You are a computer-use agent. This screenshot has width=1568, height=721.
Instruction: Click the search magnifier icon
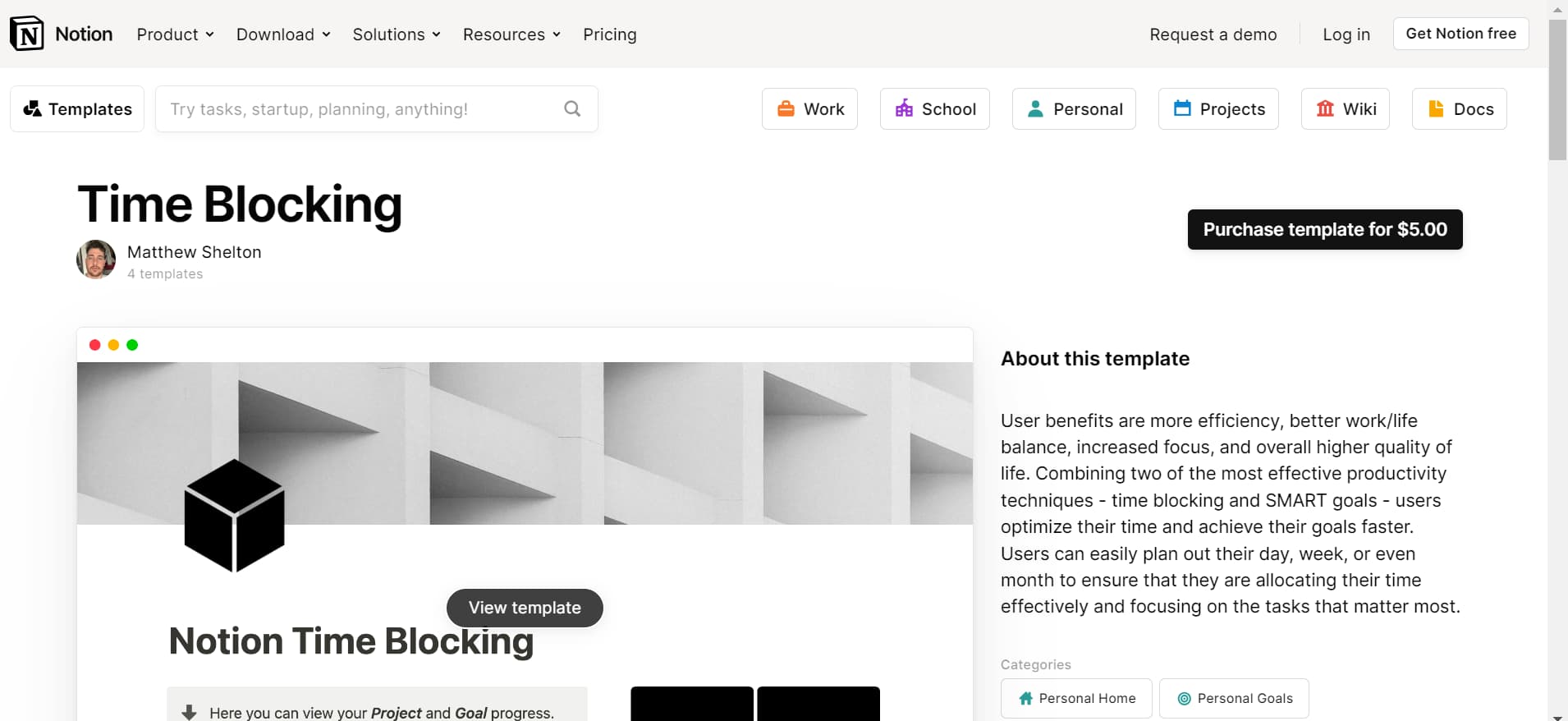coord(572,108)
